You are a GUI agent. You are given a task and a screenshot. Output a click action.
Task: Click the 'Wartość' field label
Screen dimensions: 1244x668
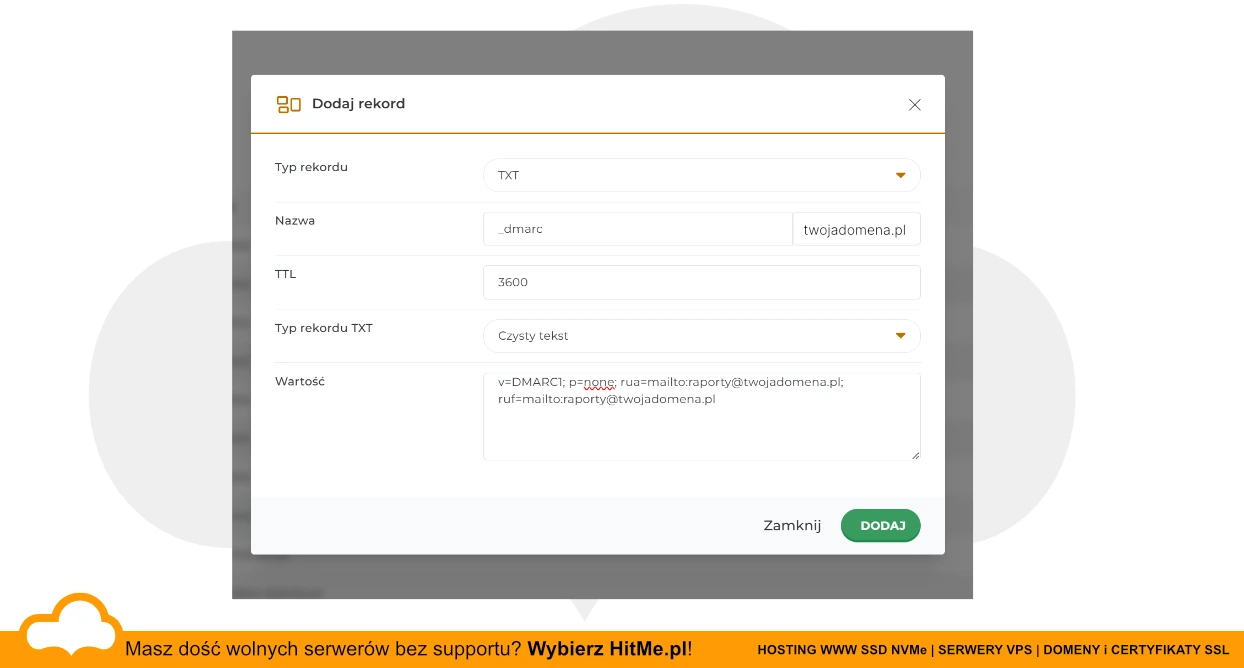click(x=300, y=381)
